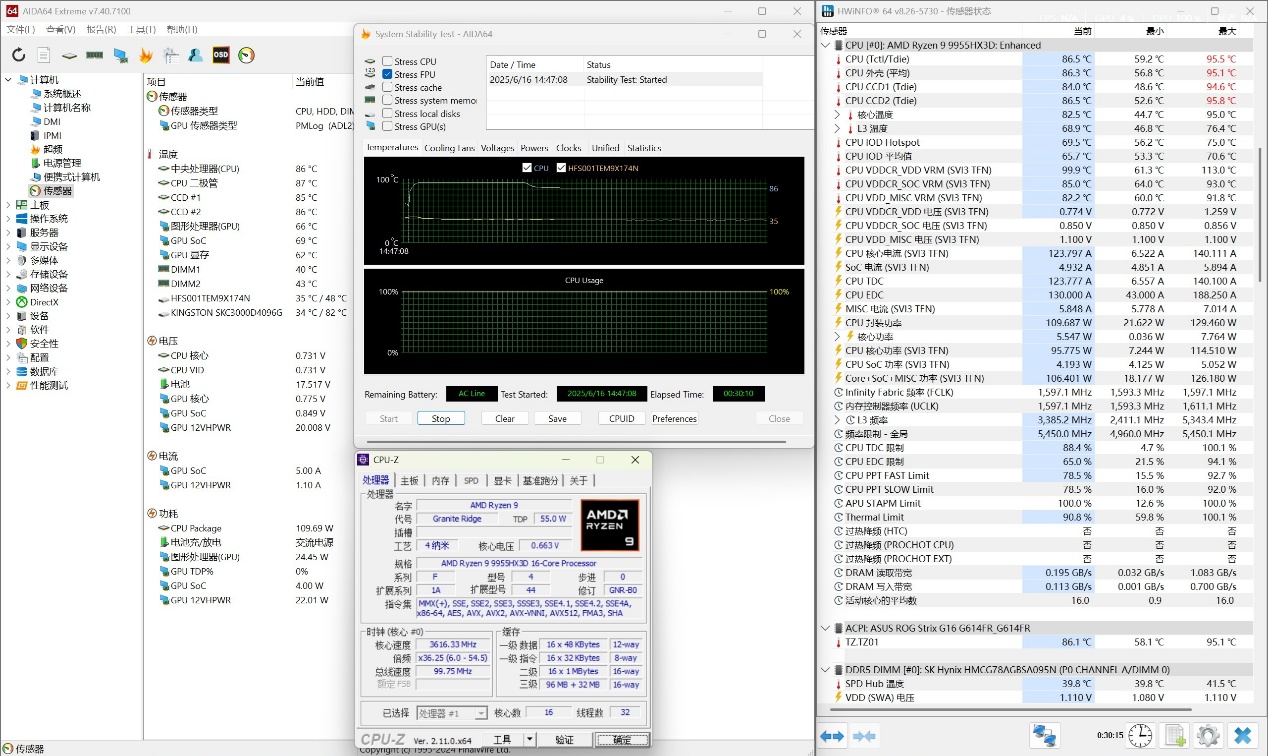Image resolution: width=1268 pixels, height=756 pixels.
Task: Open the Report page icon in AIDA64 toolbar
Action: pos(44,55)
